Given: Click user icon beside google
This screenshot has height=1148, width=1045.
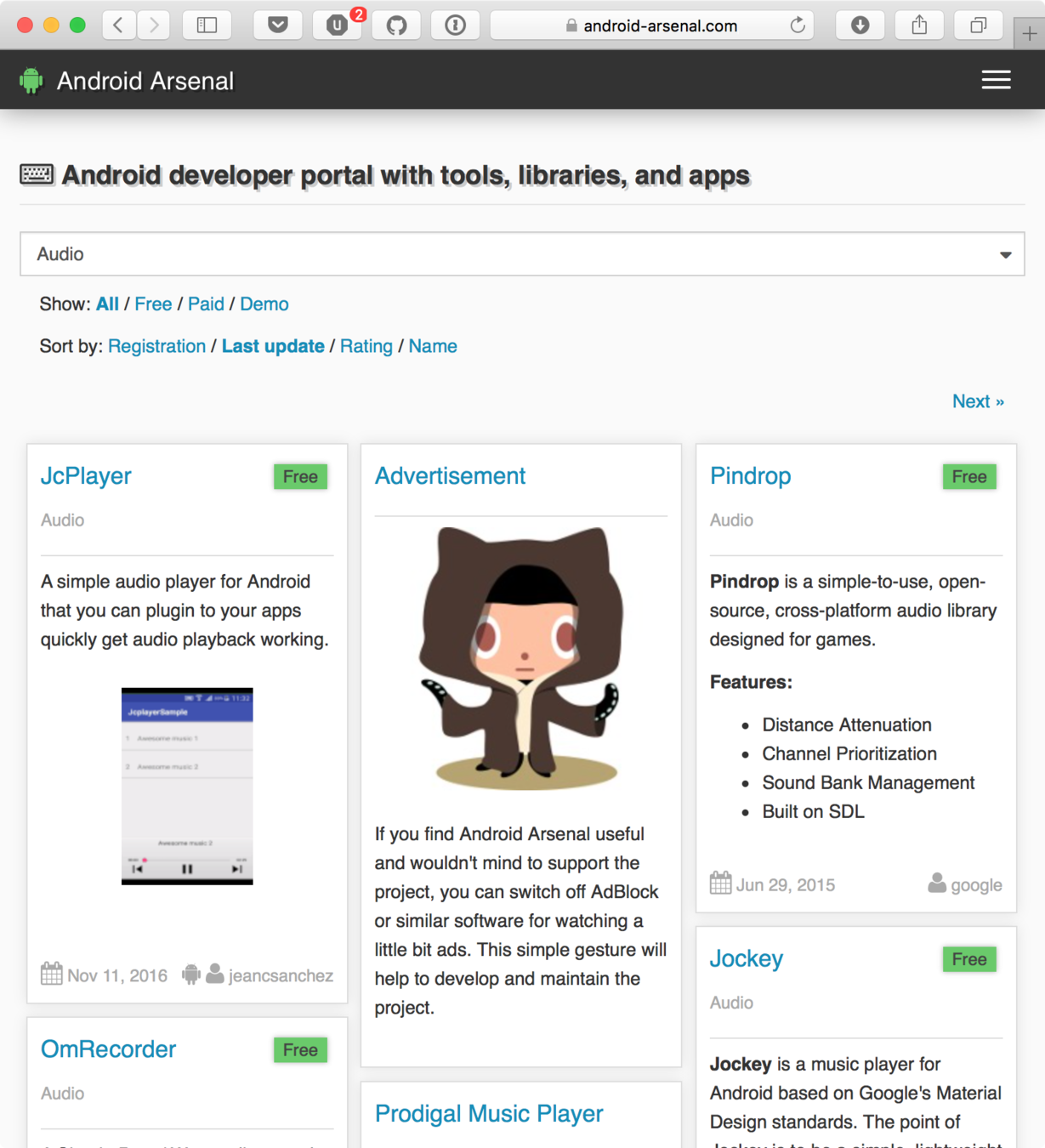Looking at the screenshot, I should click(937, 883).
